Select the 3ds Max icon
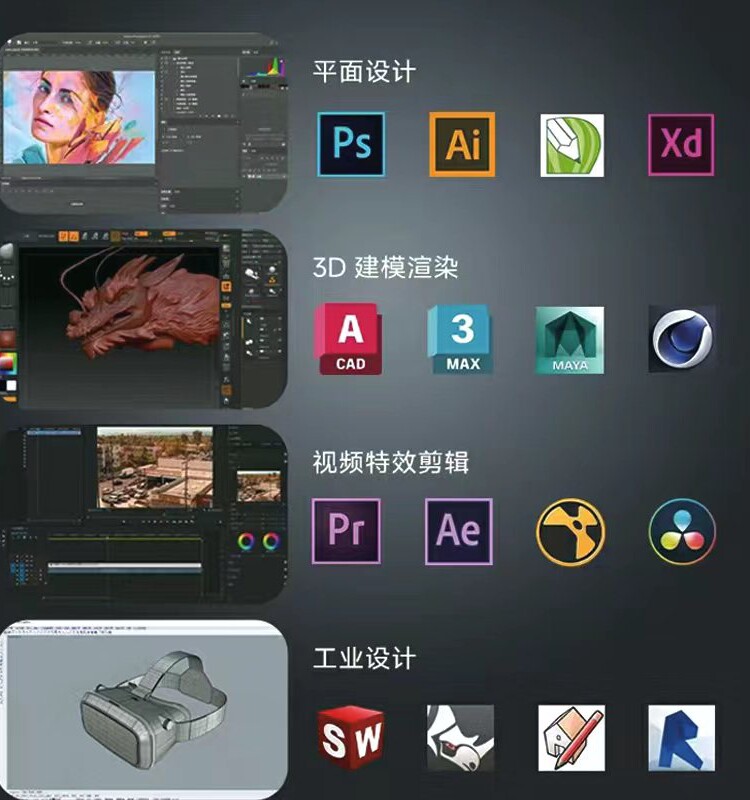The width and height of the screenshot is (750, 800). point(461,339)
